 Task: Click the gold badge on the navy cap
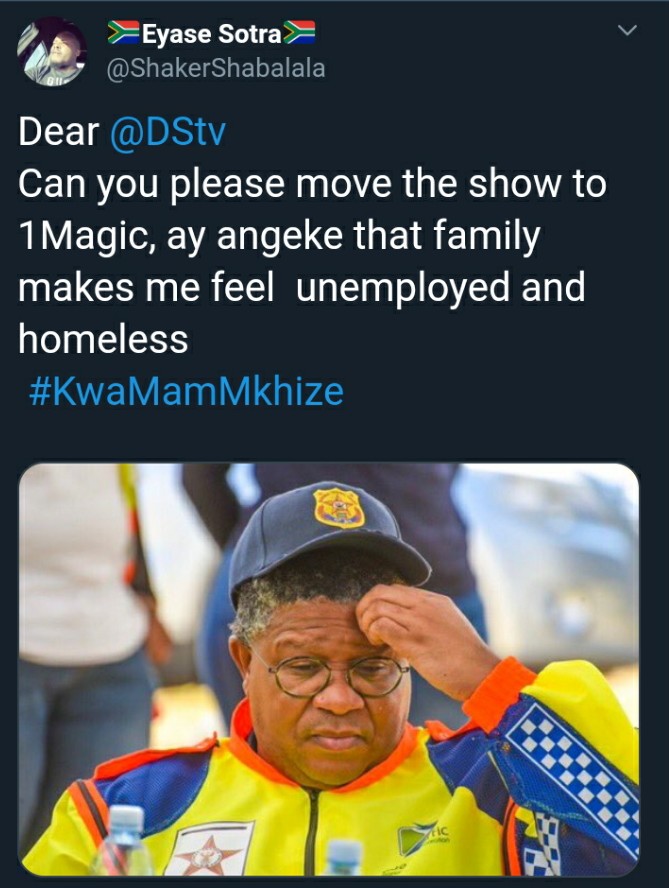[339, 508]
